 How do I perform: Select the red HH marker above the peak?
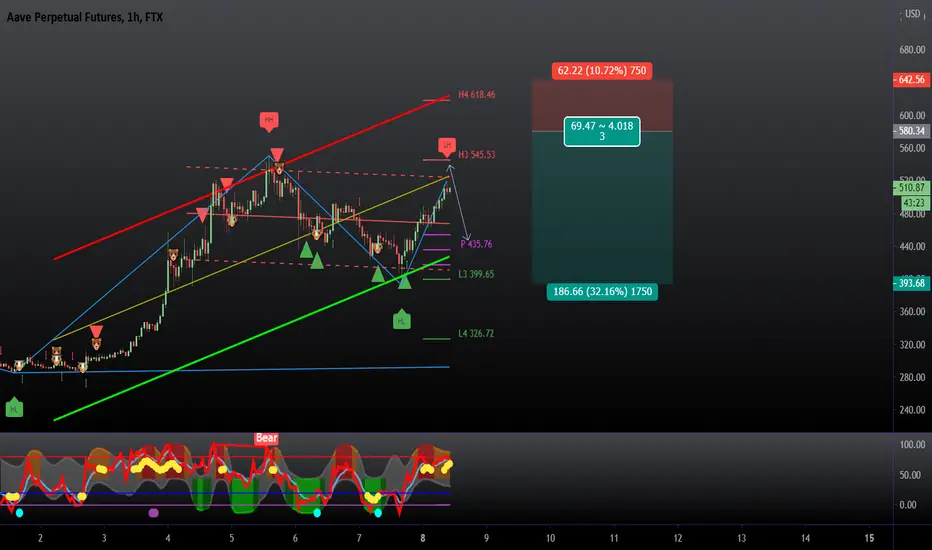[269, 121]
